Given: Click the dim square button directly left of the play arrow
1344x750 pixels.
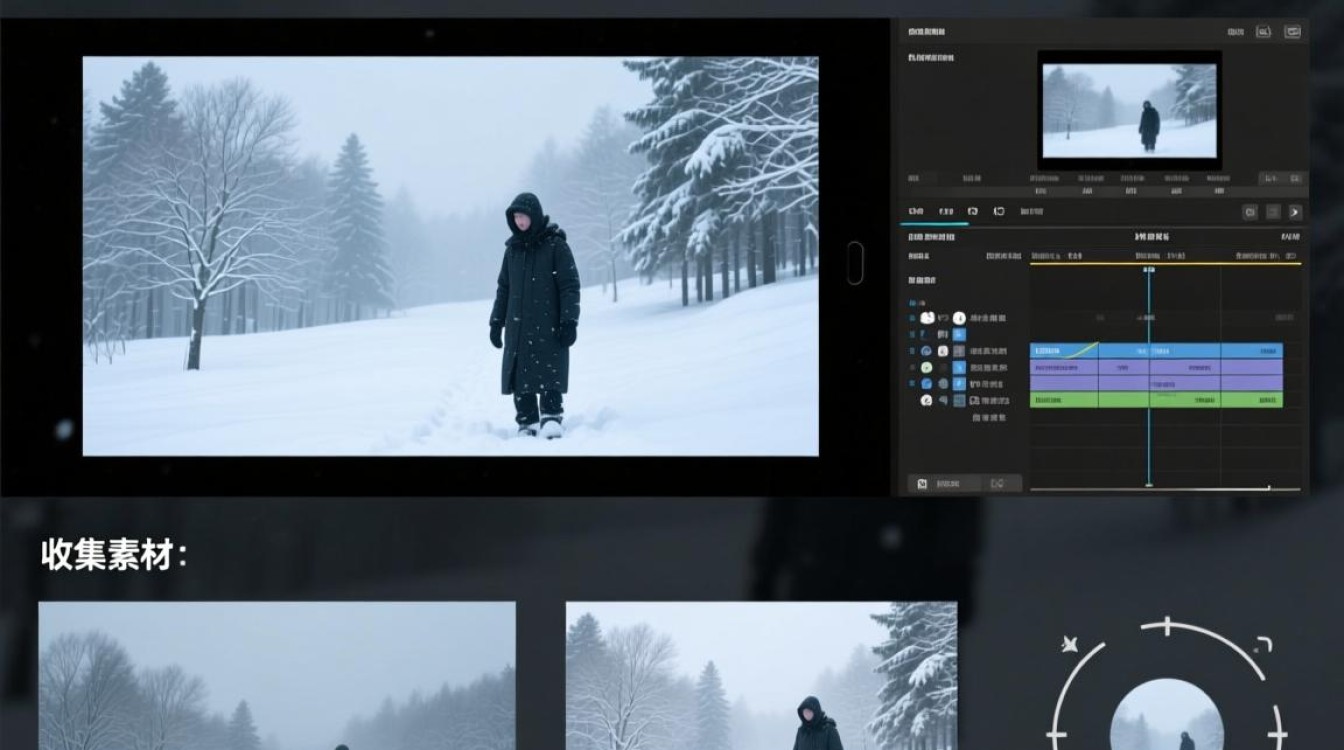Looking at the screenshot, I should (1273, 212).
